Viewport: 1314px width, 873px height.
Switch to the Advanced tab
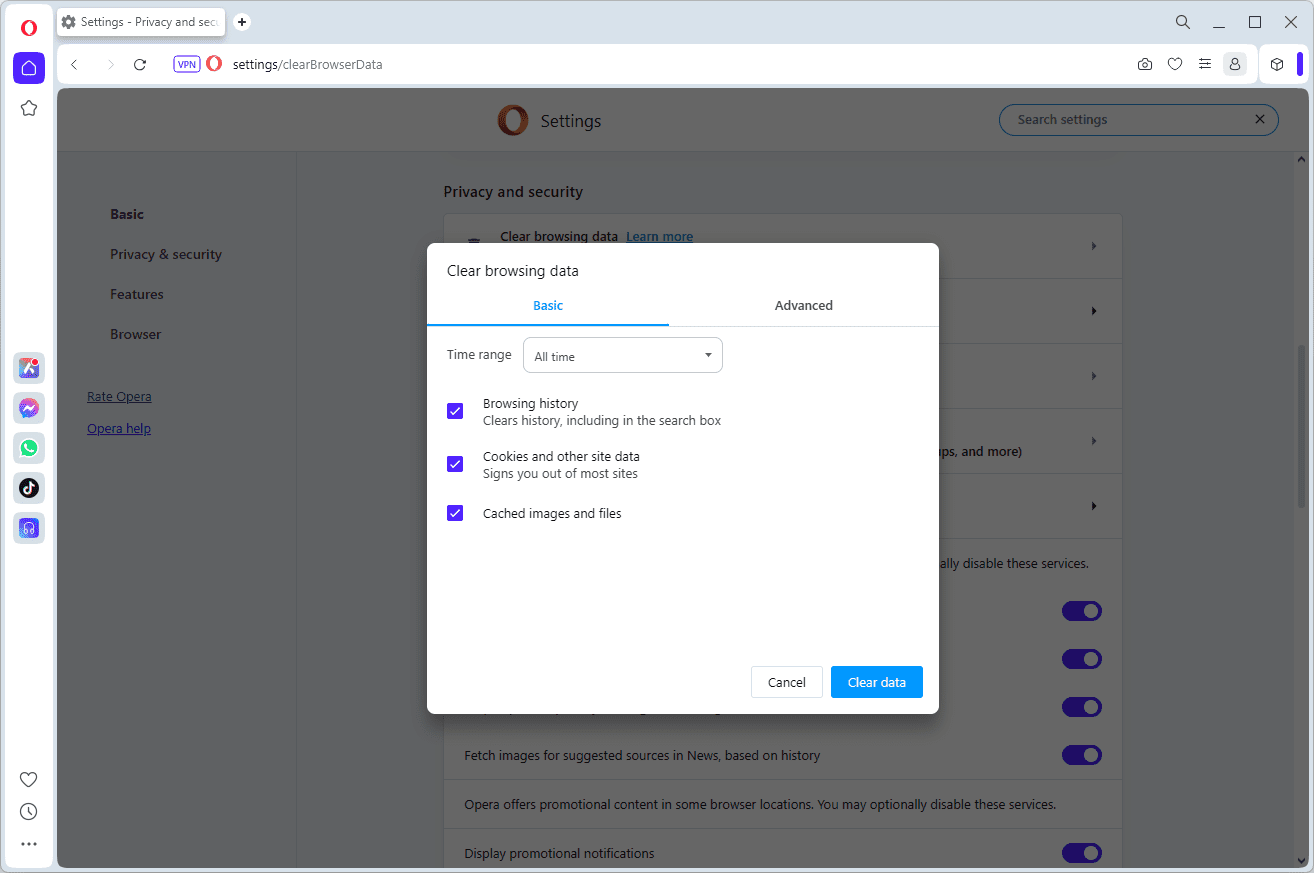[x=803, y=306]
